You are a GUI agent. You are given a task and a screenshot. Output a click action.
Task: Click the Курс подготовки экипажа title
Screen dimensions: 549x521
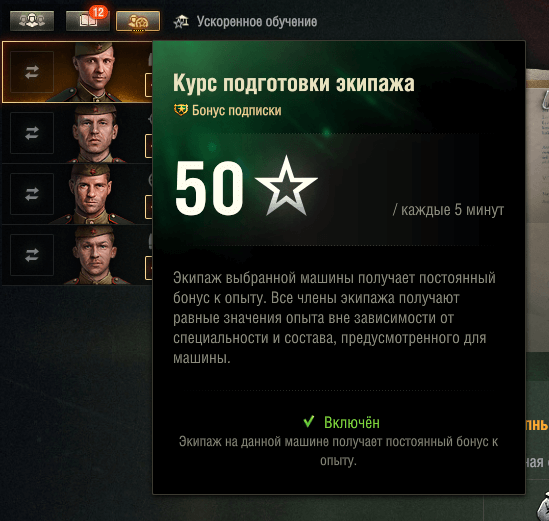(x=294, y=83)
